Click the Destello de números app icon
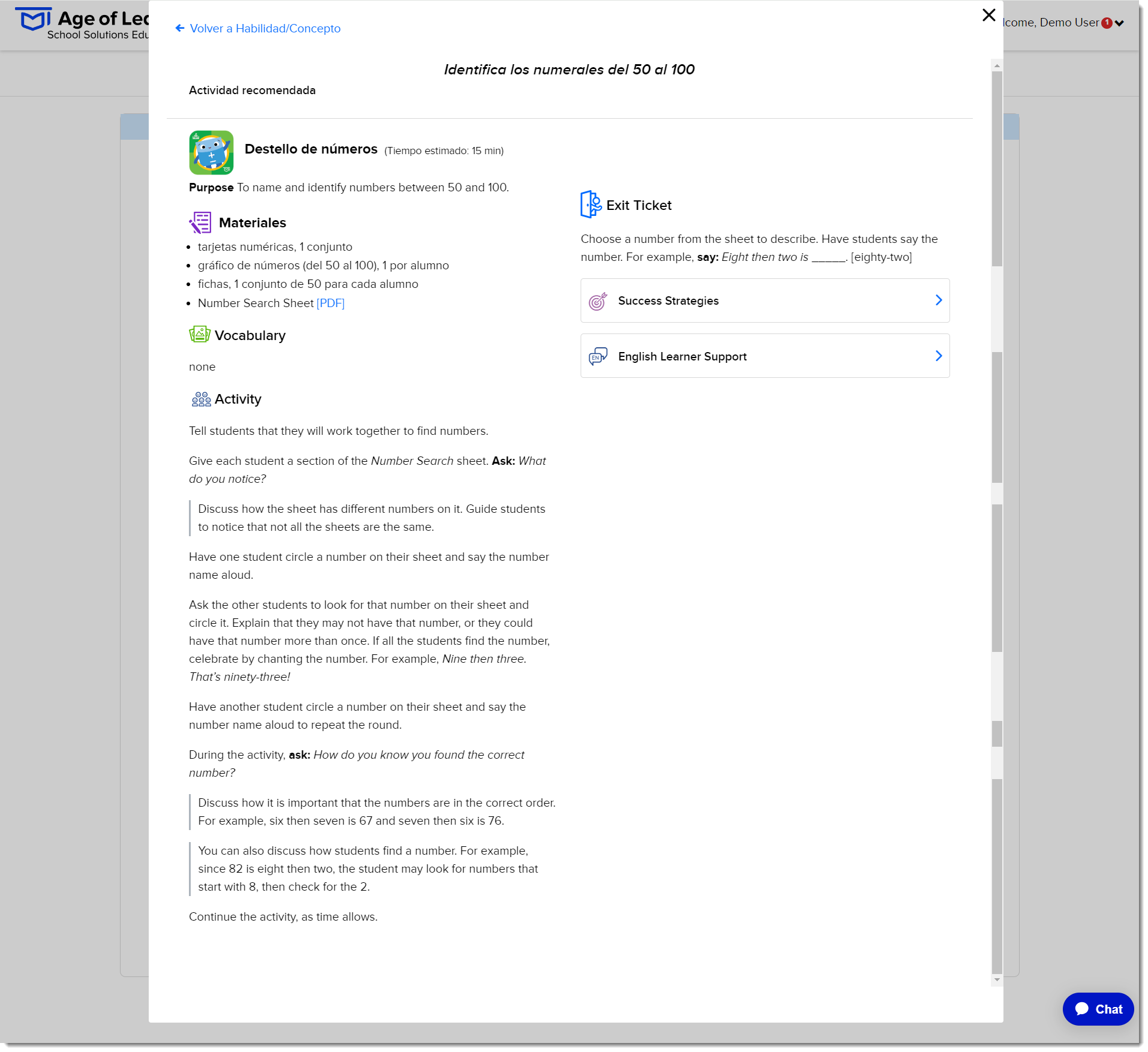 pyautogui.click(x=211, y=152)
